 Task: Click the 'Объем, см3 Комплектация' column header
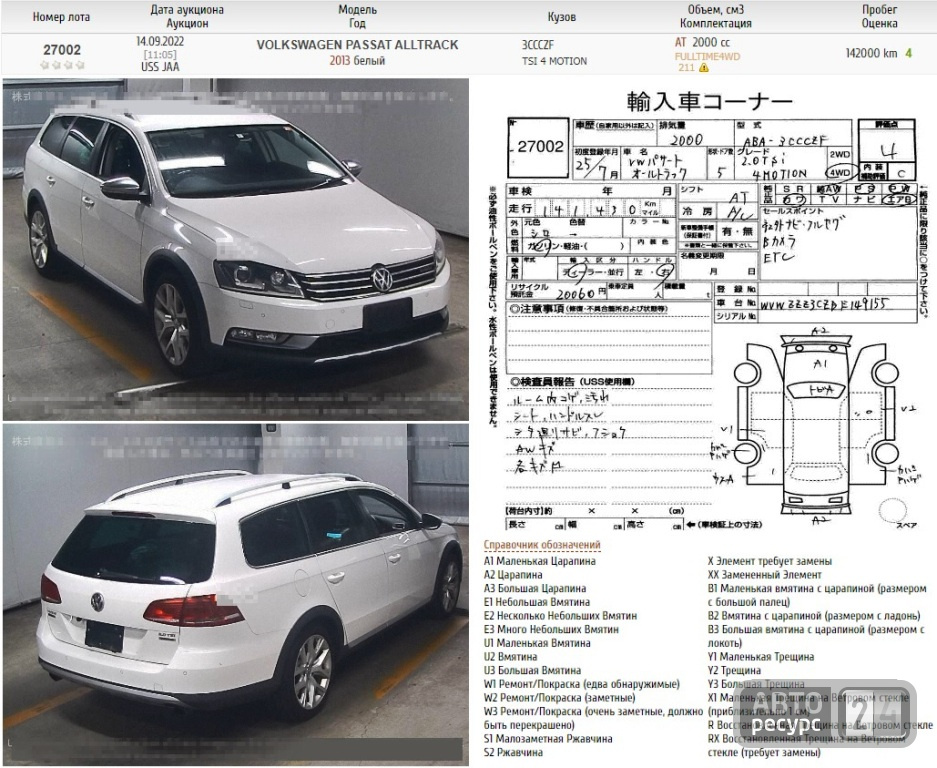point(715,17)
